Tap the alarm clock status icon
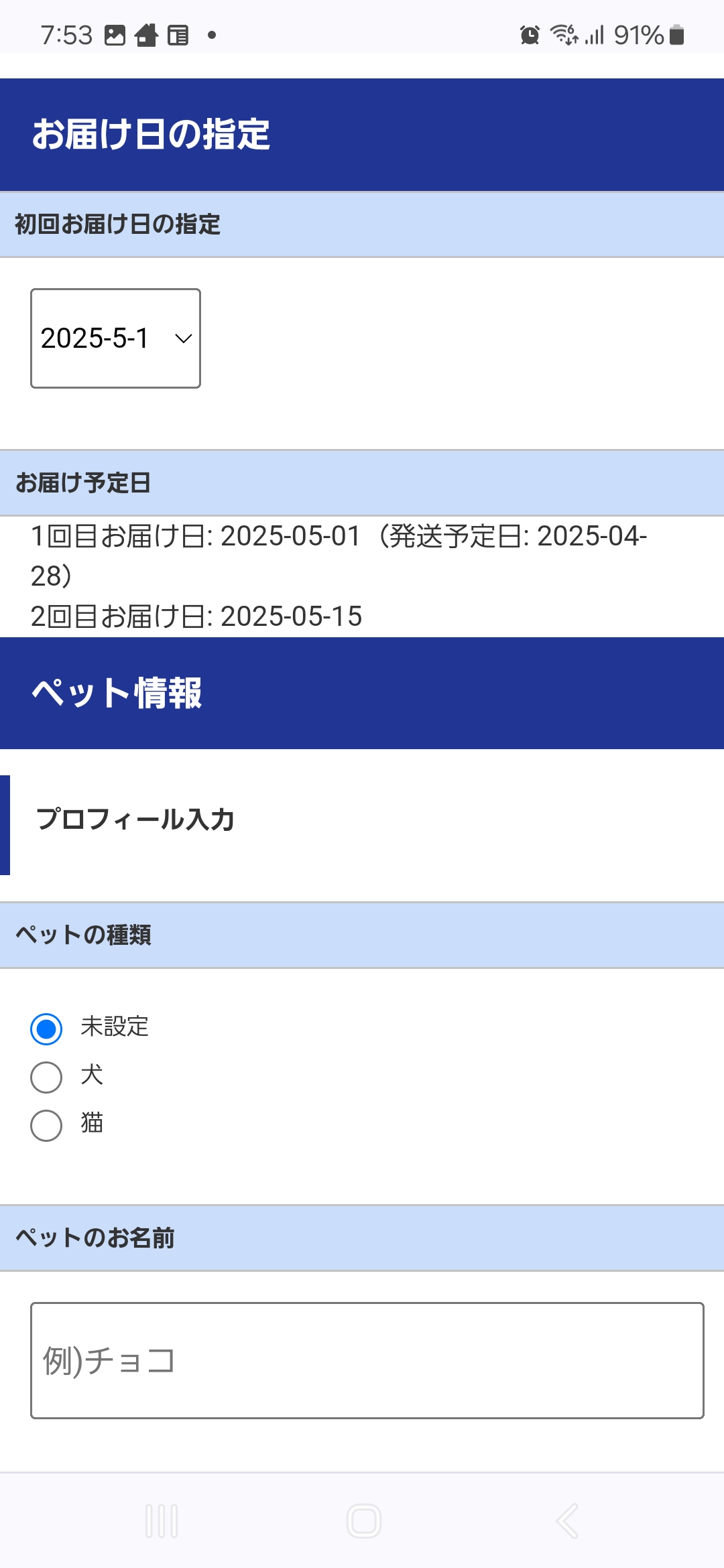This screenshot has width=724, height=1568. click(530, 35)
